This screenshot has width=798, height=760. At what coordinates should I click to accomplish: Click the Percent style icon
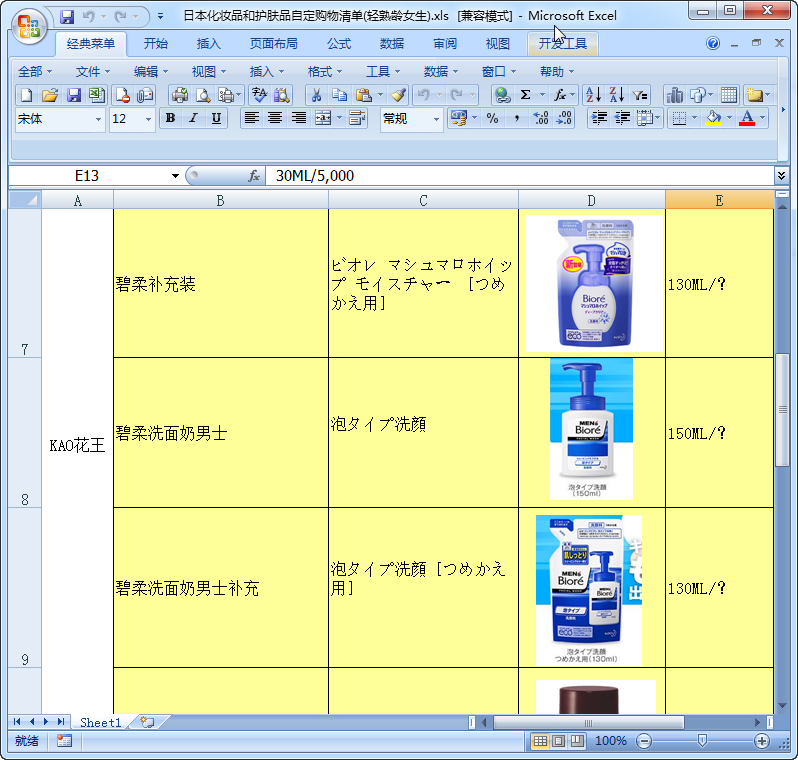pyautogui.click(x=492, y=119)
